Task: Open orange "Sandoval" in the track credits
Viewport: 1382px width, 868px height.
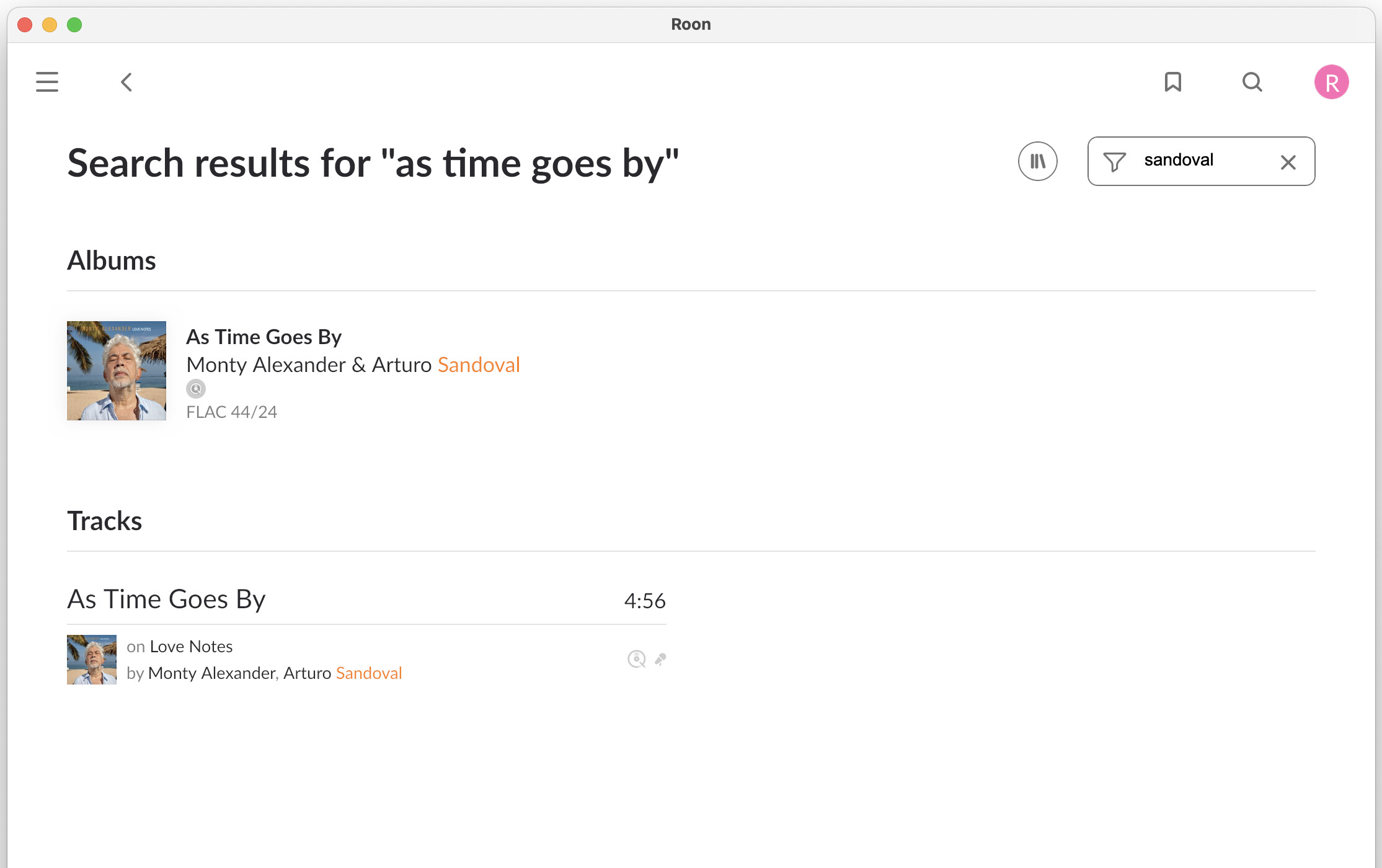Action: [x=369, y=673]
